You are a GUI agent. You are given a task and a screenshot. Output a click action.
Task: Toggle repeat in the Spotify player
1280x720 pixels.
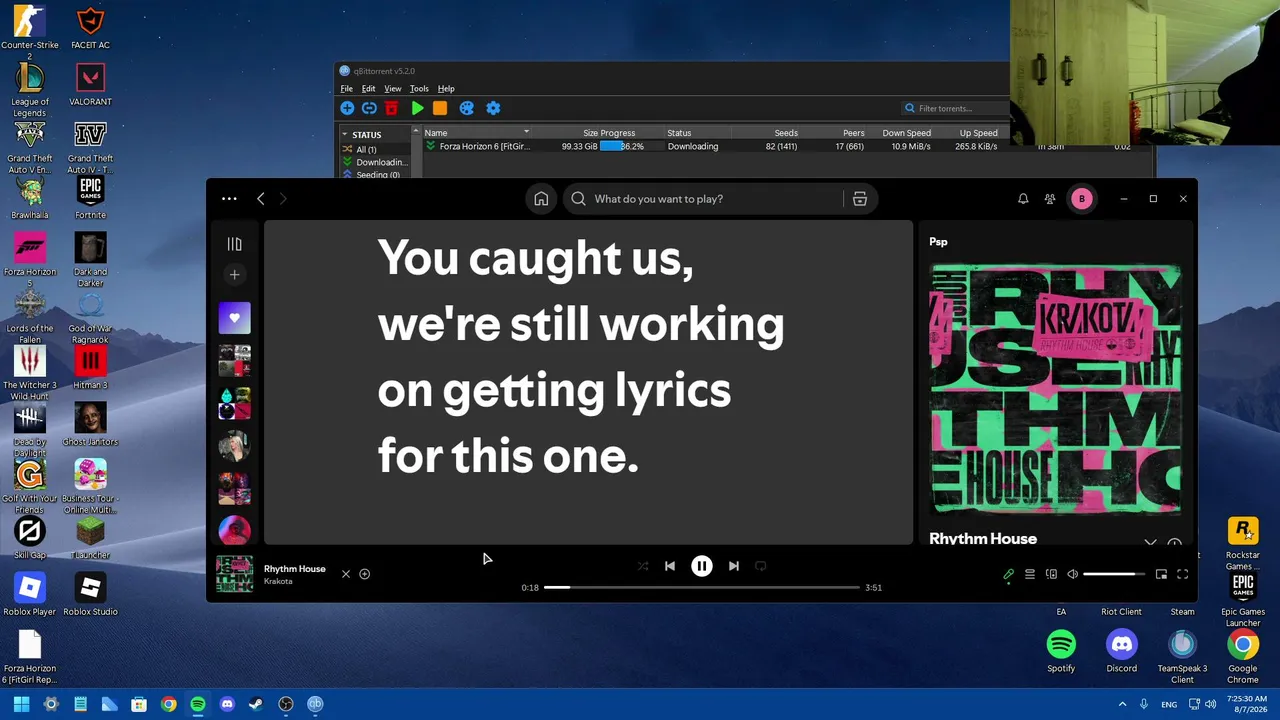761,566
